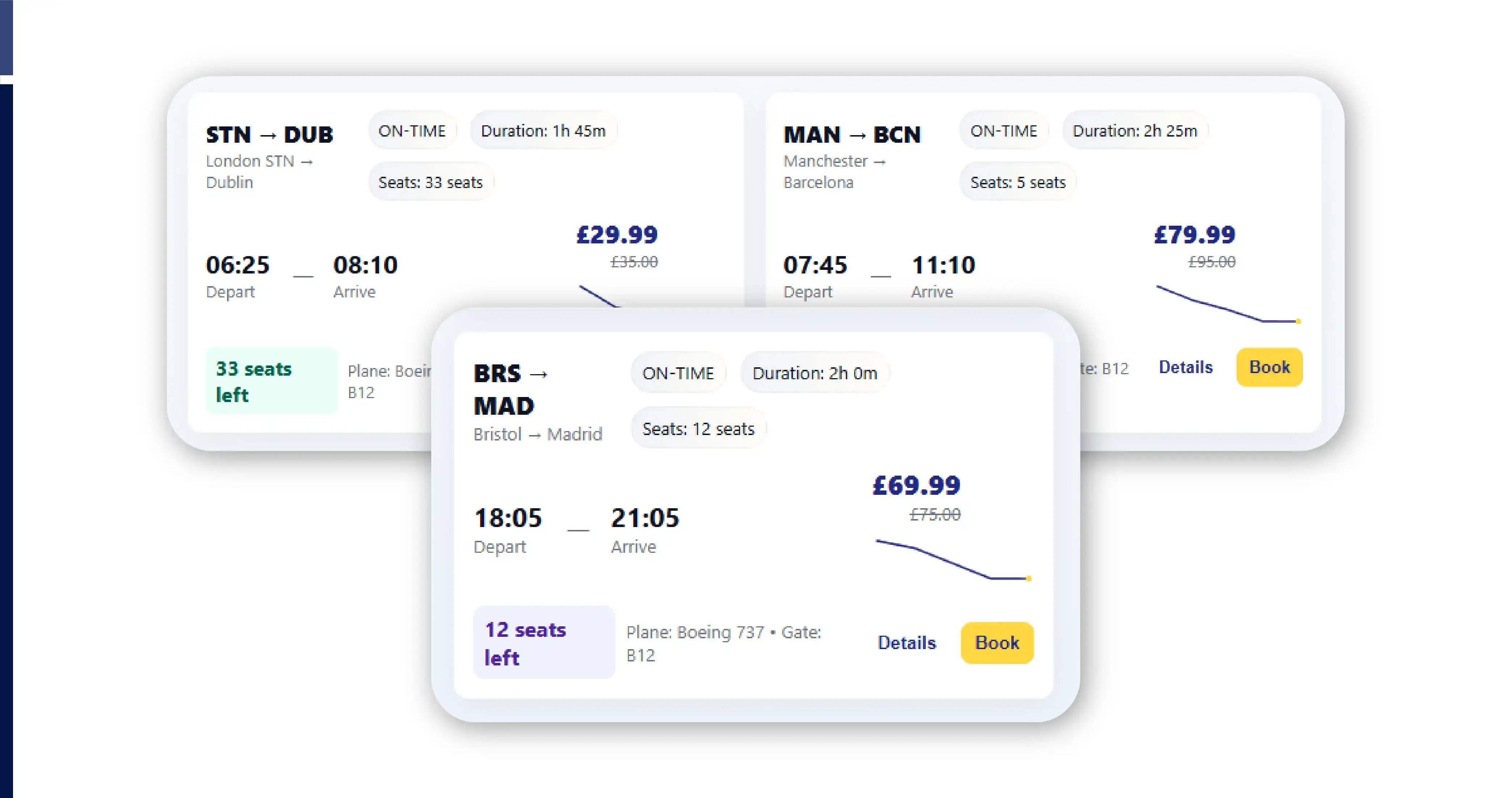The height and width of the screenshot is (798, 1512).
Task: Open Details for the MAN to BCN flight
Action: pyautogui.click(x=1185, y=367)
